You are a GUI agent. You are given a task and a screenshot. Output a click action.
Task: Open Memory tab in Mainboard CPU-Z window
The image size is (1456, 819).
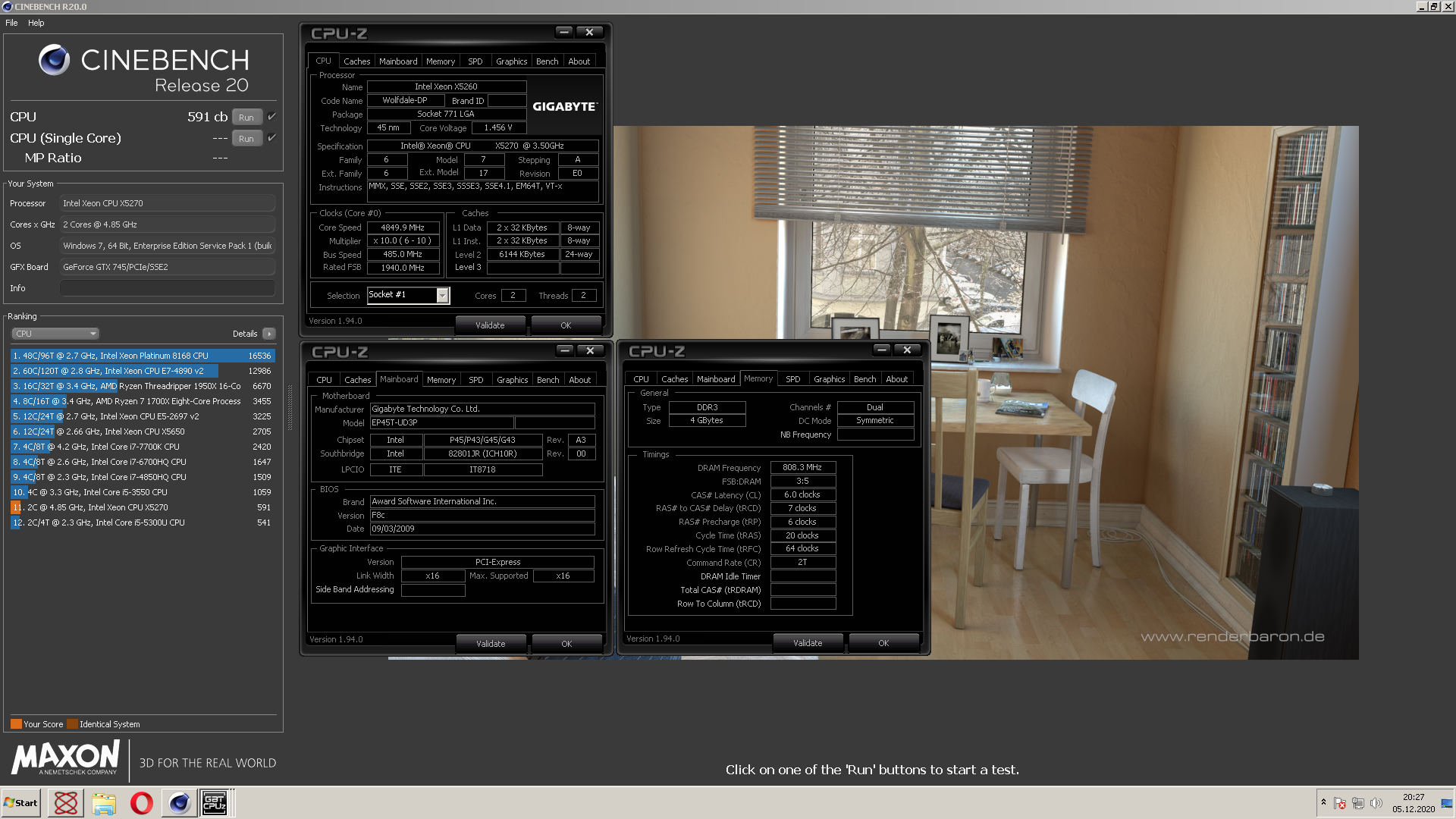coord(441,380)
